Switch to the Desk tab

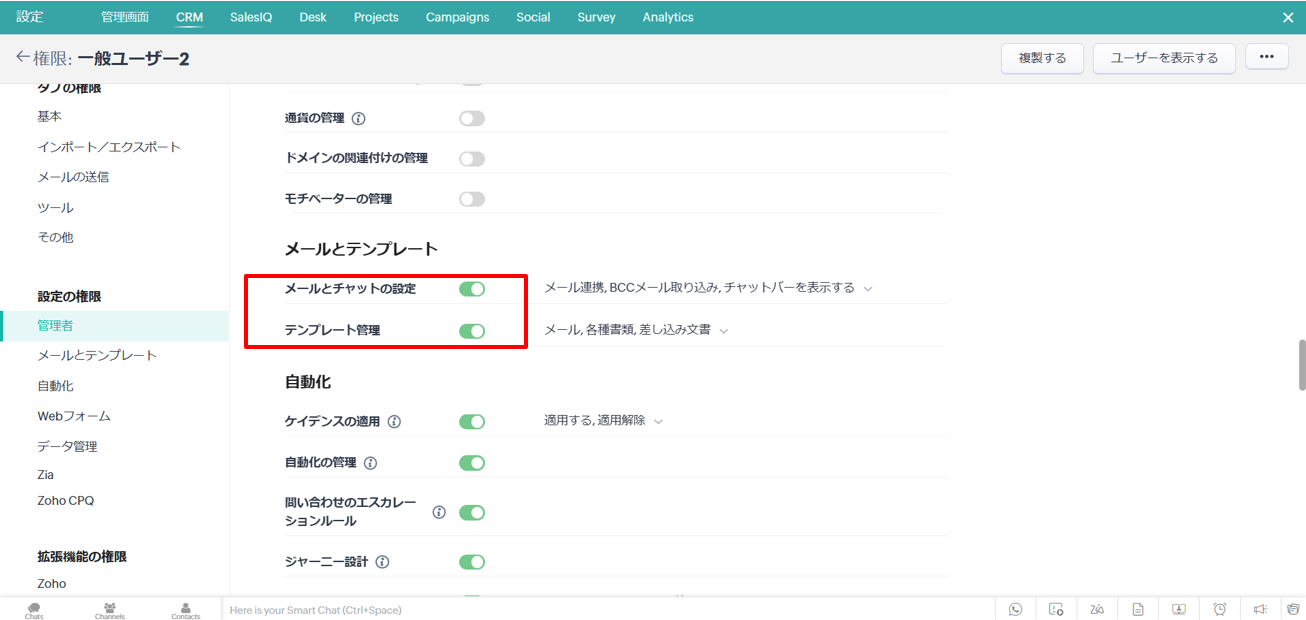tap(313, 17)
